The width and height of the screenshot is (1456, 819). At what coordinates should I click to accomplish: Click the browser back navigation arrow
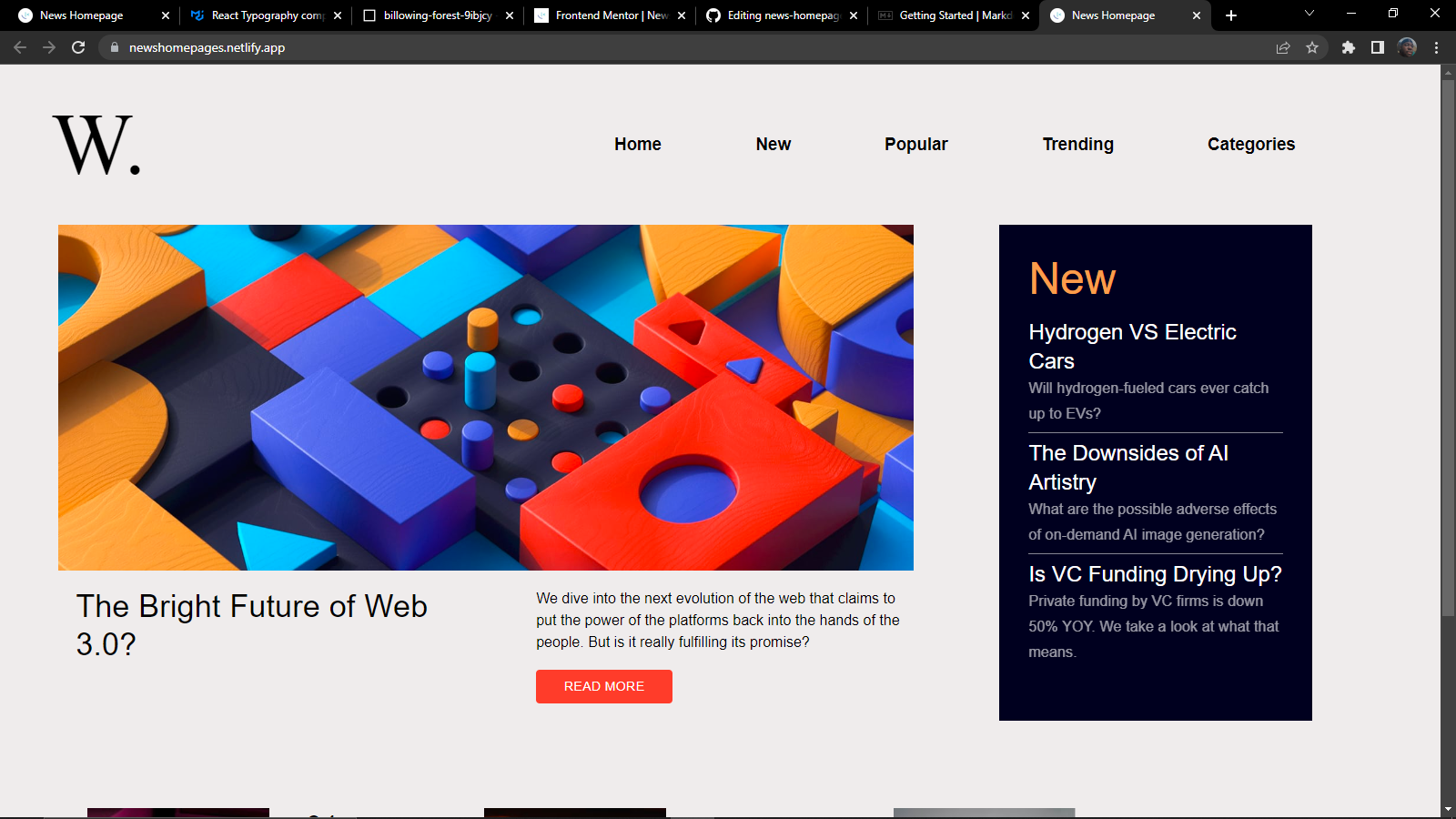(19, 47)
